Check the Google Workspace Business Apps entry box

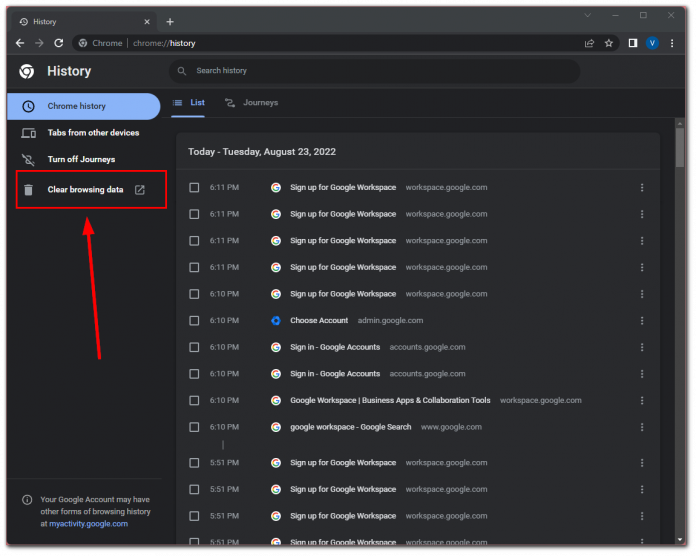[194, 400]
